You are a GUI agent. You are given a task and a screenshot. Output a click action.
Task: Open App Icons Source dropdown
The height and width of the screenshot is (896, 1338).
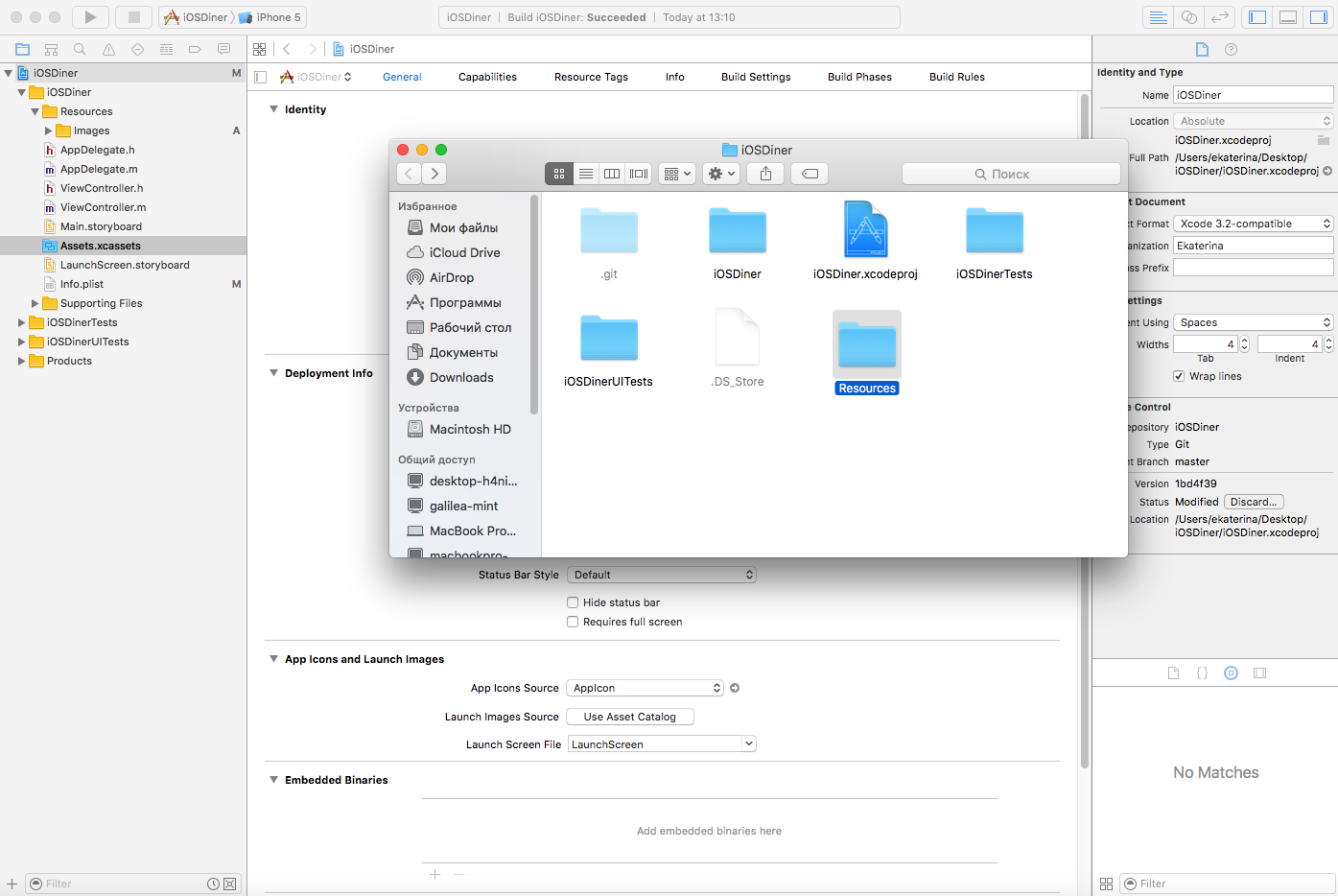[645, 688]
